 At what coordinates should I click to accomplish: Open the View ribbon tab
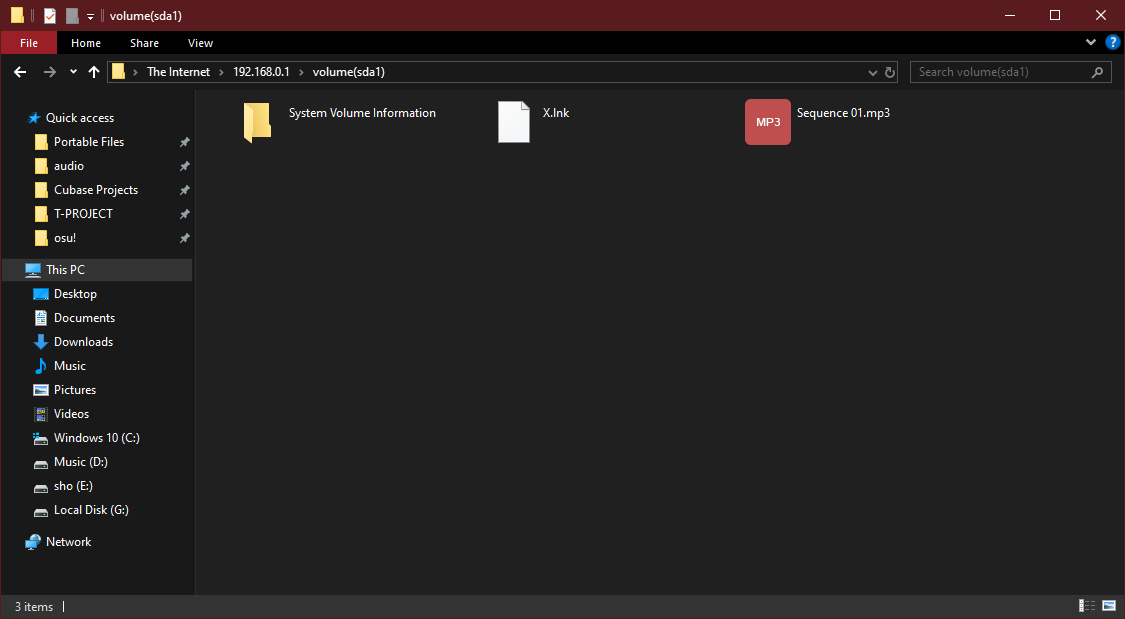(x=200, y=43)
